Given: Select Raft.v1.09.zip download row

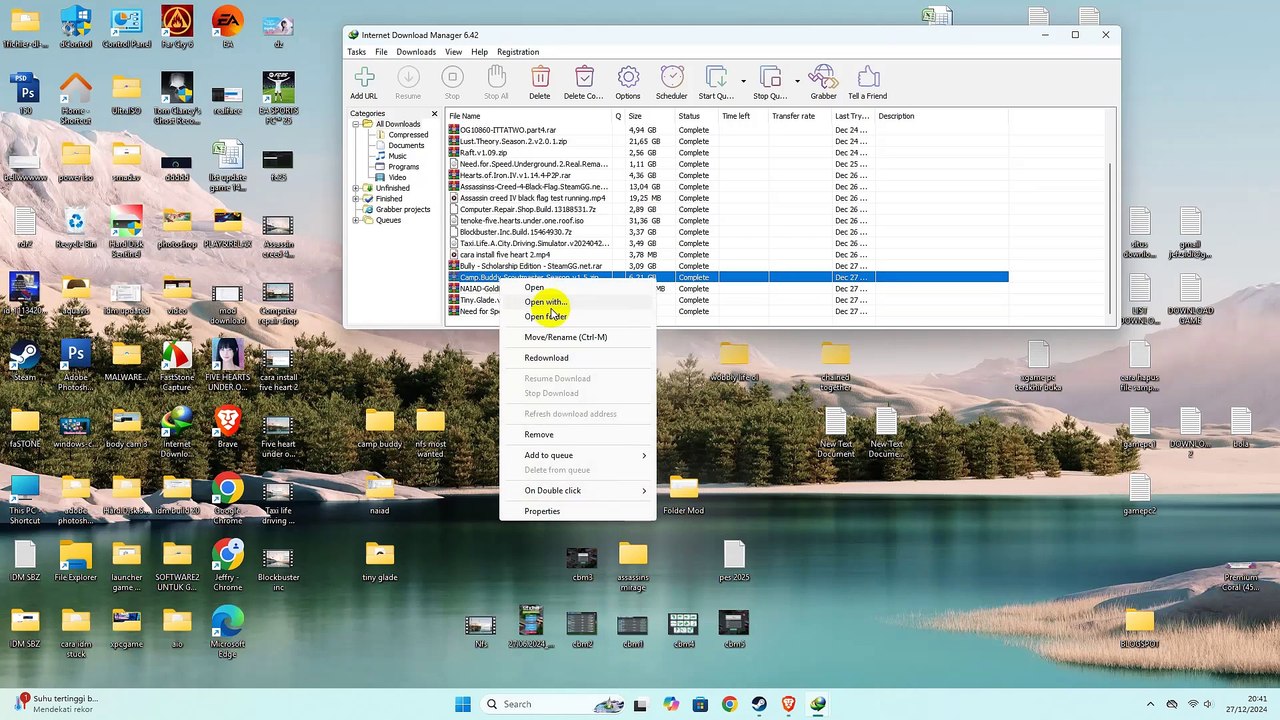Looking at the screenshot, I should (727, 153).
